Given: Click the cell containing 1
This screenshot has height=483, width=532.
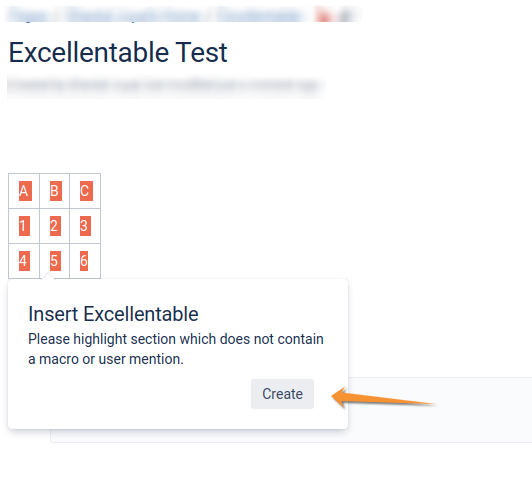Looking at the screenshot, I should pos(24,226).
